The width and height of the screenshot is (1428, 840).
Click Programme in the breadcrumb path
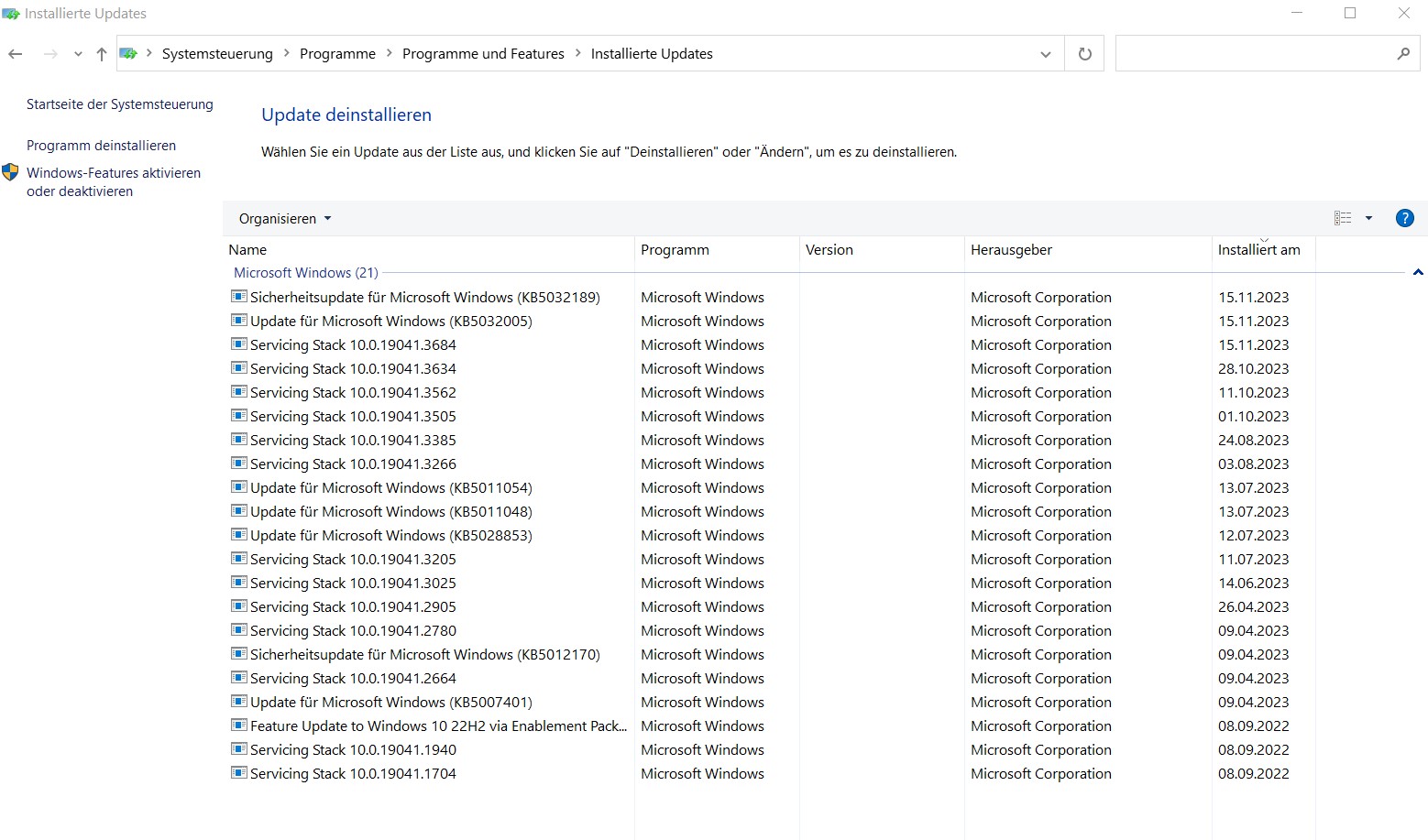pos(337,54)
